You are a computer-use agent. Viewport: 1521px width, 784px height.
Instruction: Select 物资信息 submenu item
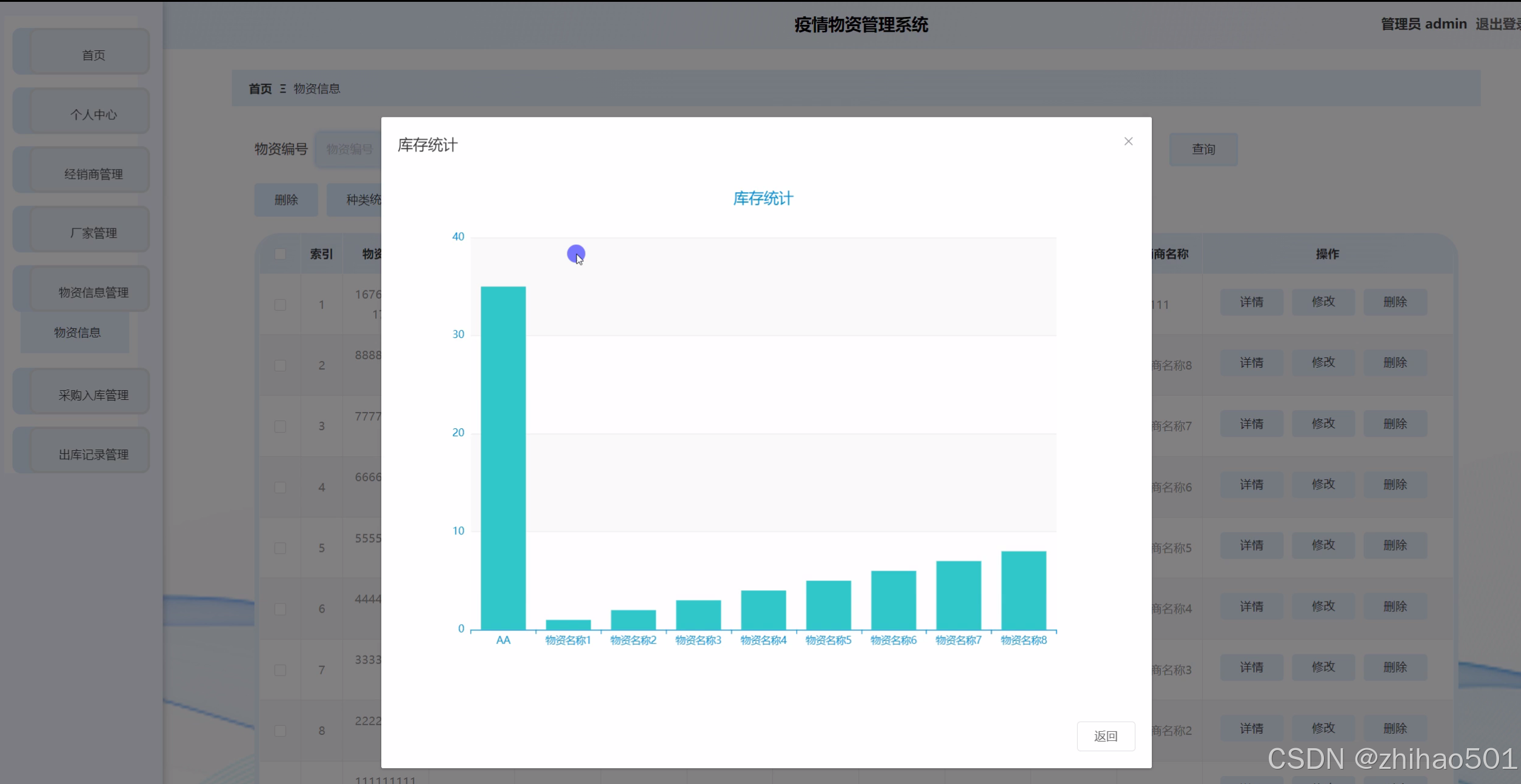[77, 332]
